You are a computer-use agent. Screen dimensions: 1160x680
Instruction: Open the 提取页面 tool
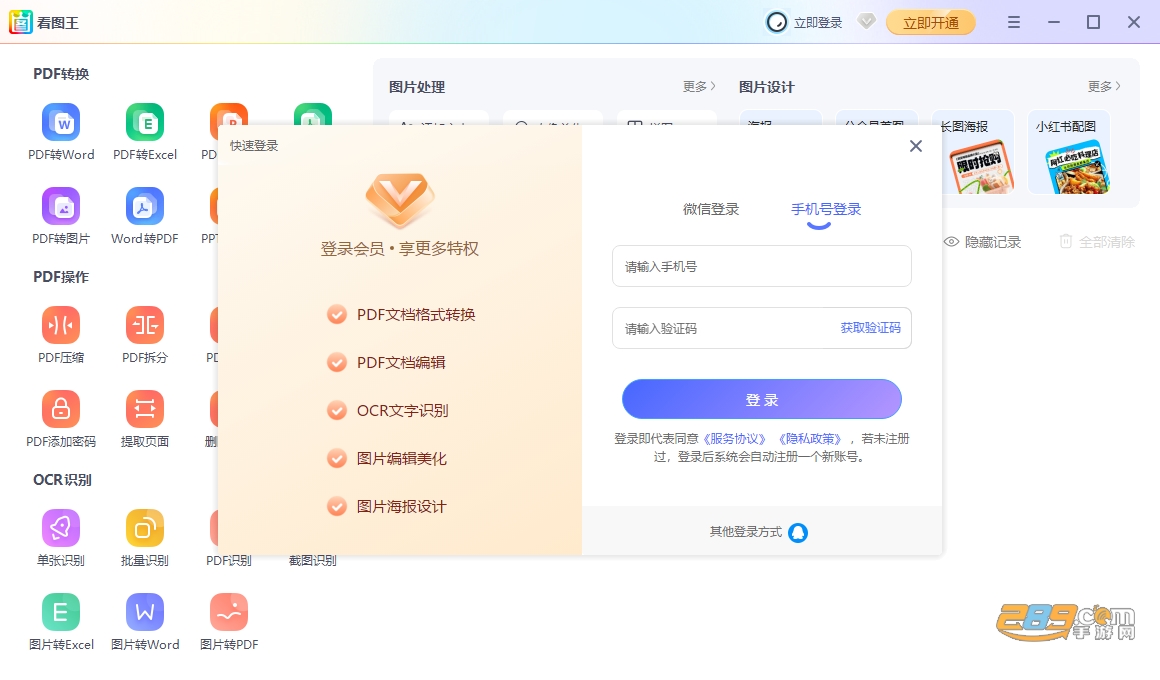pos(145,420)
